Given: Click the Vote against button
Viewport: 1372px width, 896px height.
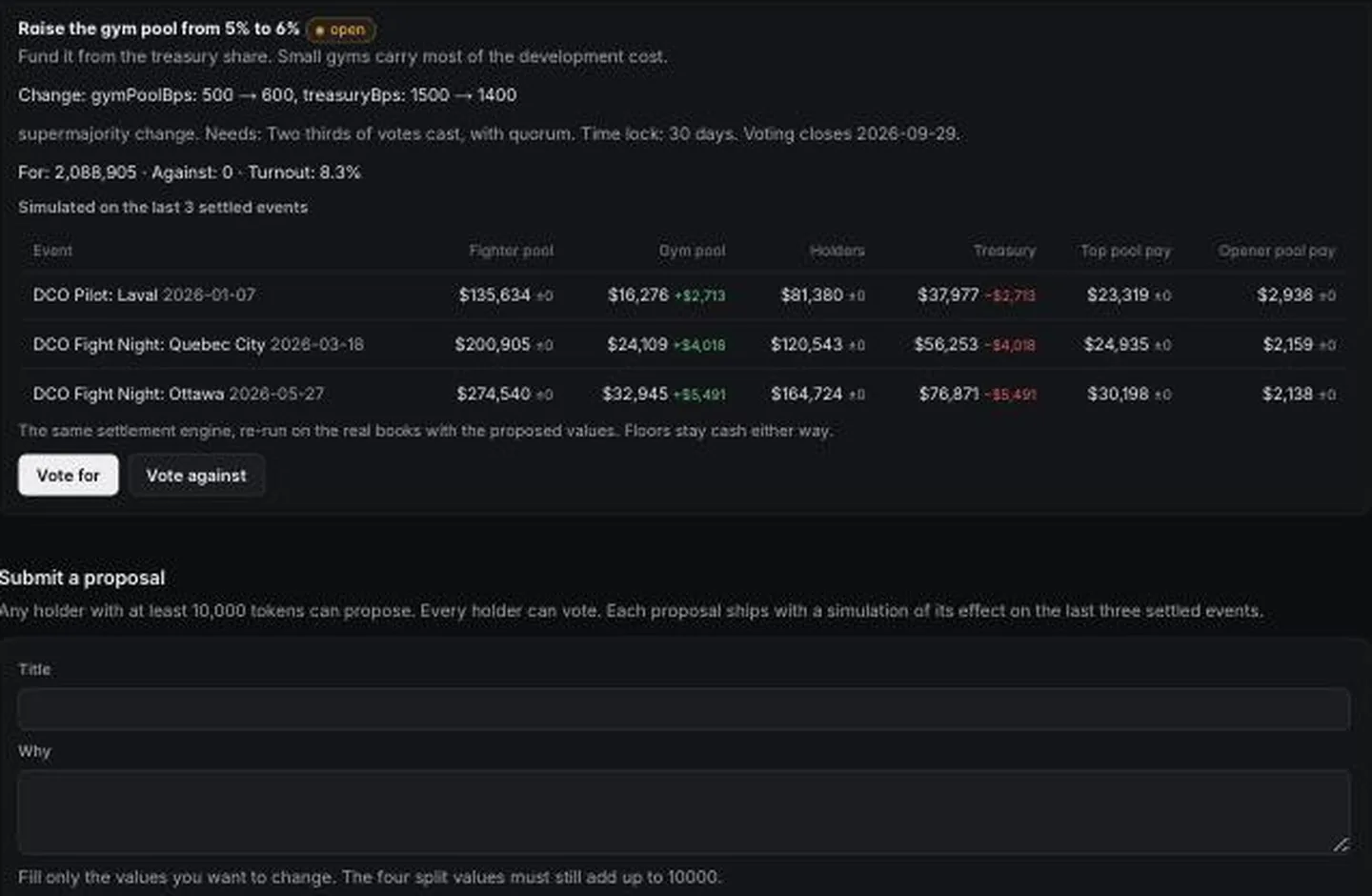Looking at the screenshot, I should coord(196,475).
